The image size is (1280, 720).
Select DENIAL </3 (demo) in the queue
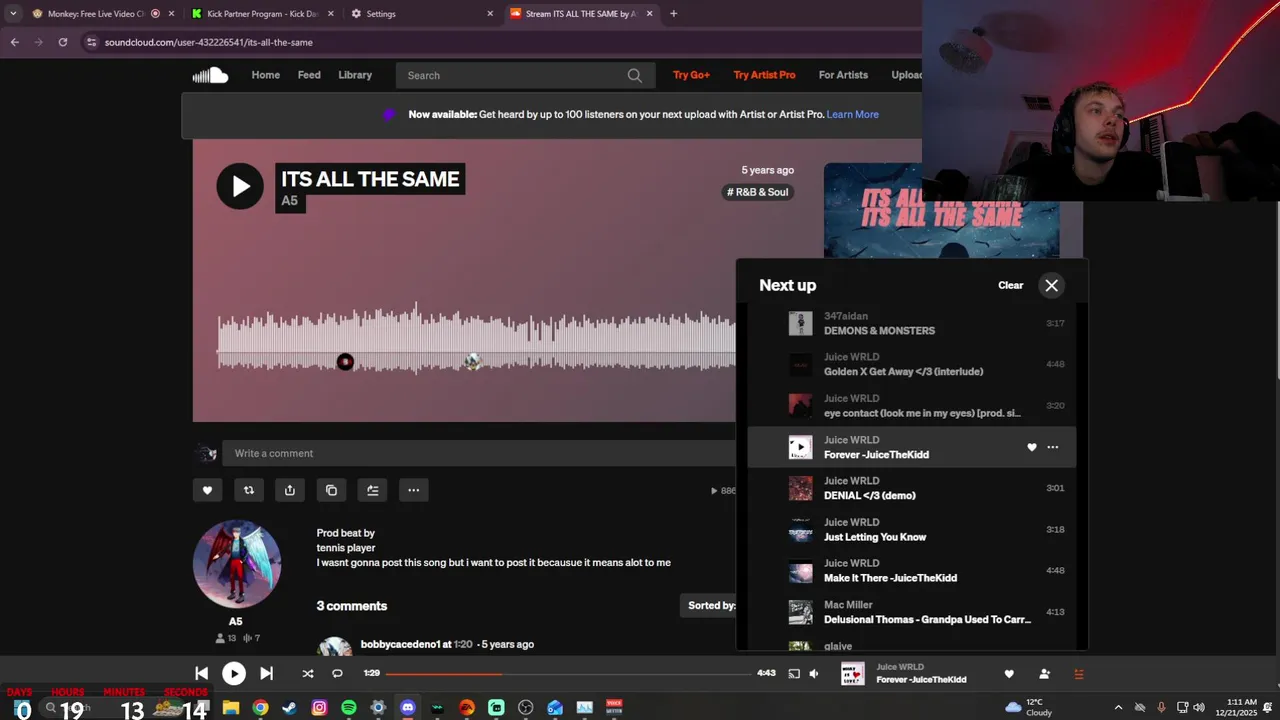[x=912, y=488]
